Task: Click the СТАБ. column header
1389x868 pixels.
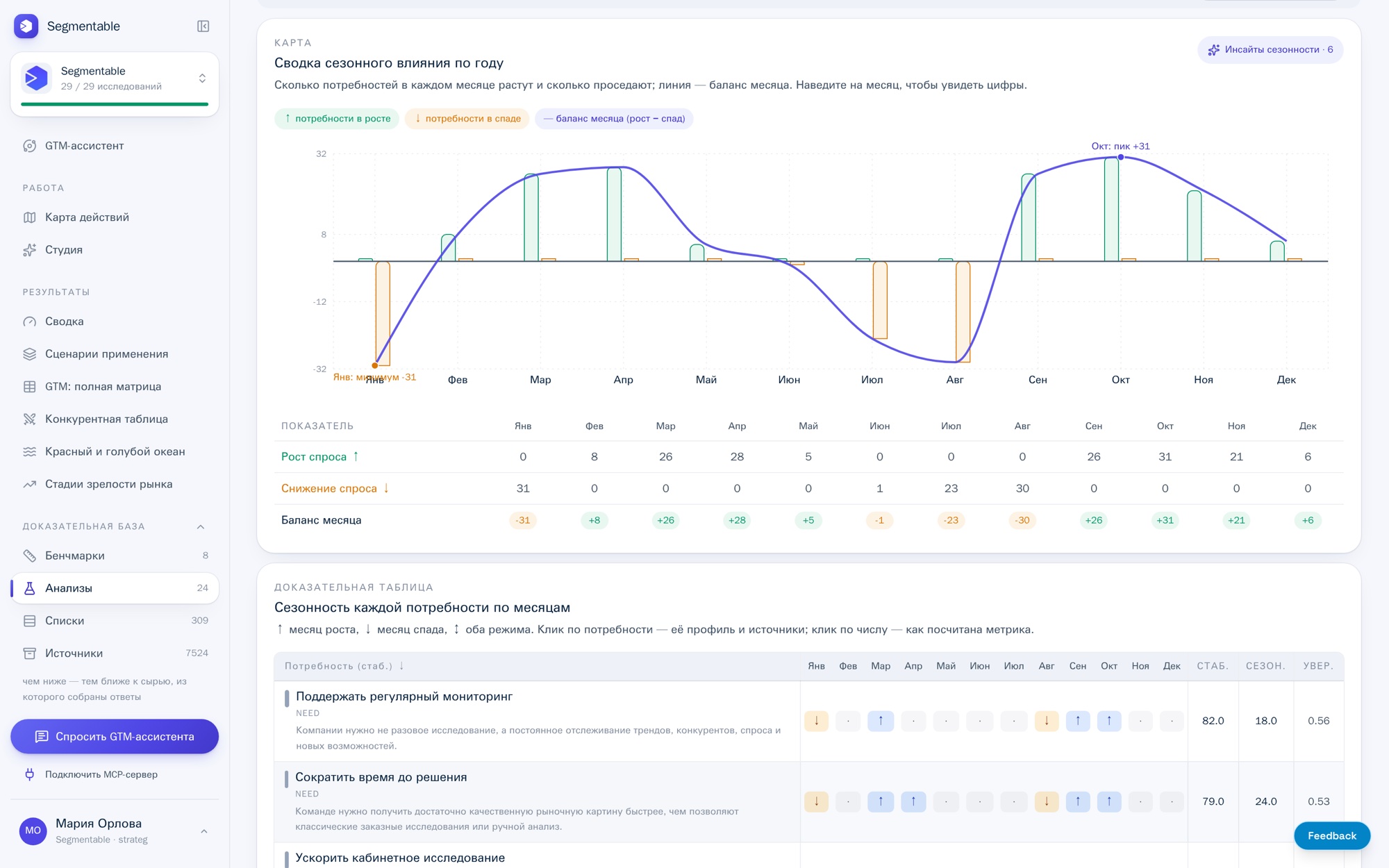Action: pos(1213,666)
